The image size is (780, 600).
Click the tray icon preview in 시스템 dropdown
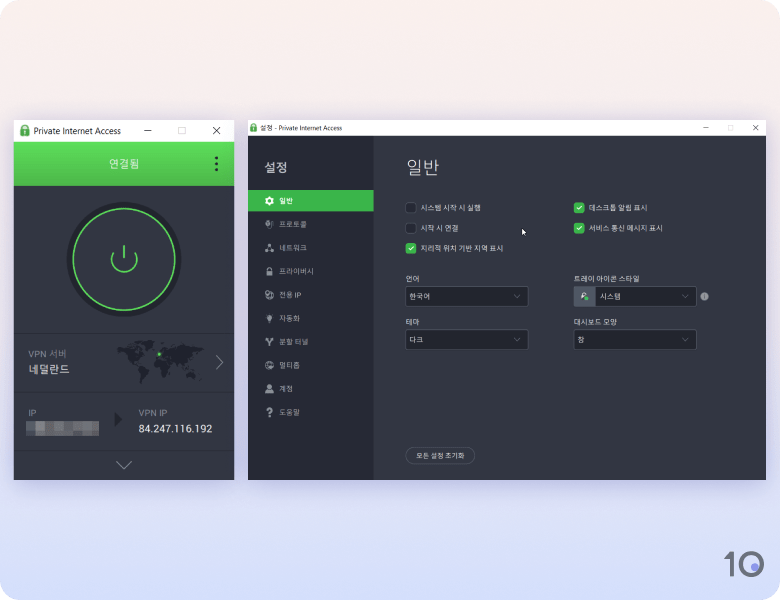[x=585, y=297]
